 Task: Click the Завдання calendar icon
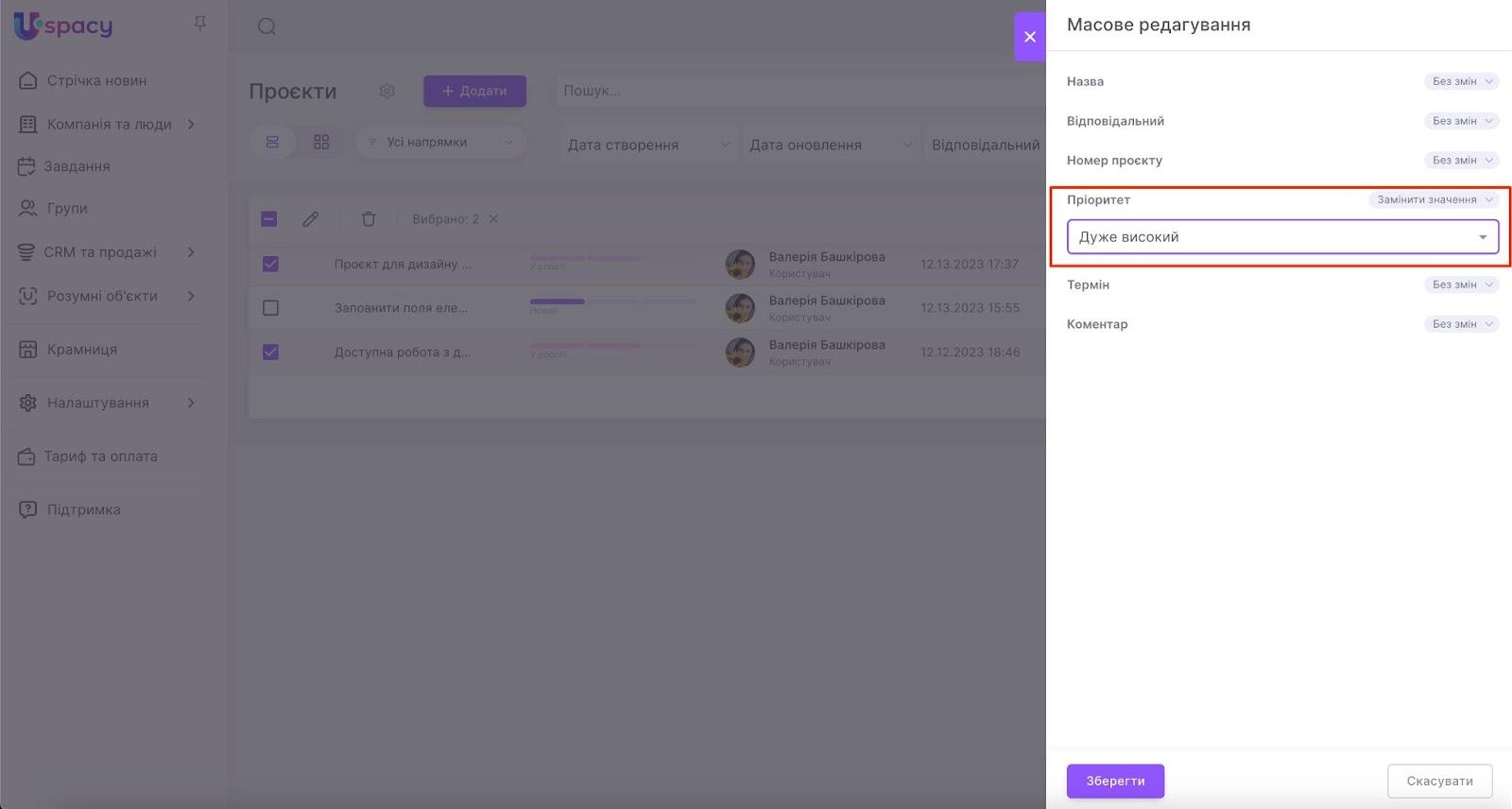click(26, 166)
